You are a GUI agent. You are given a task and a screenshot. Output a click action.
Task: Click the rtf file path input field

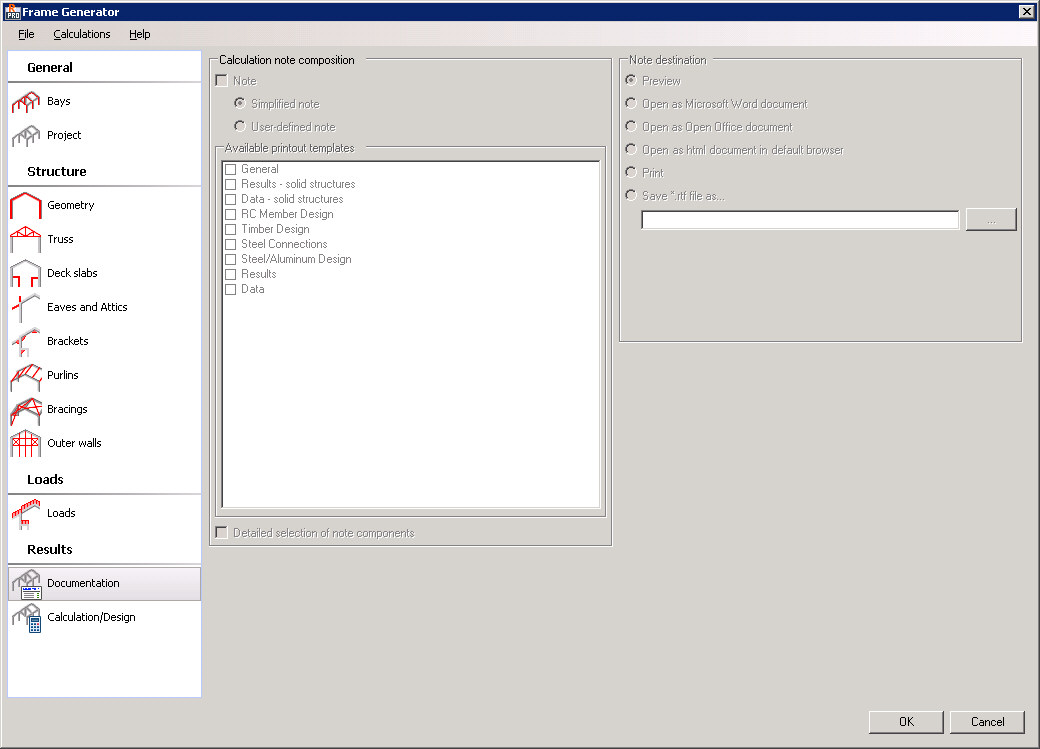click(800, 220)
